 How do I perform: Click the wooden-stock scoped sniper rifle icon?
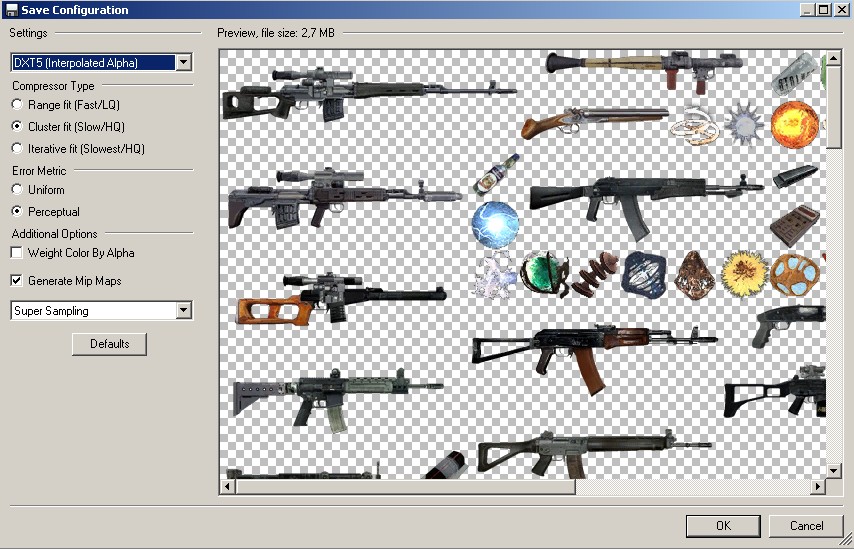[341, 298]
